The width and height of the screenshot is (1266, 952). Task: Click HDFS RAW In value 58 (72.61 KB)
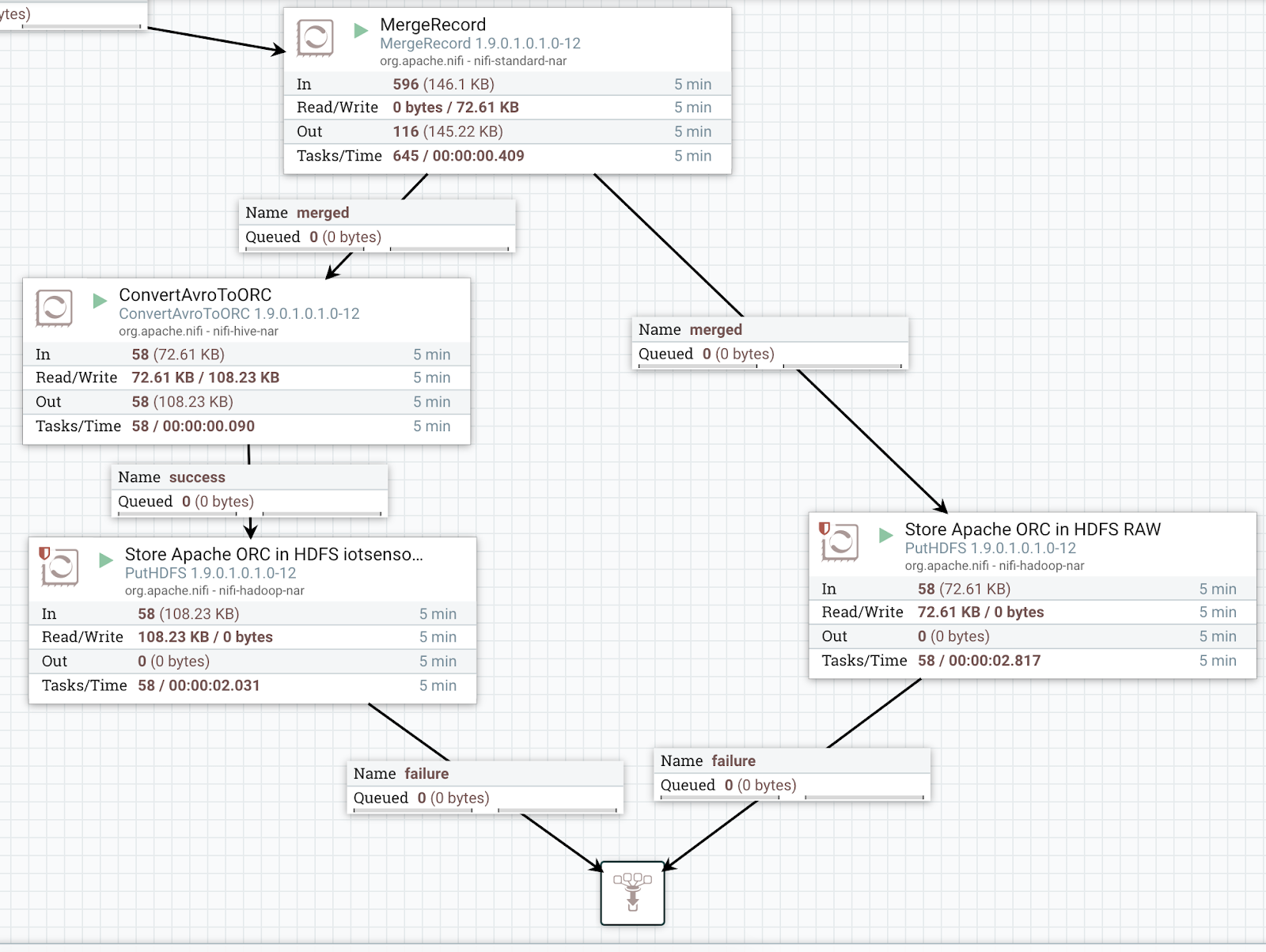coord(964,589)
